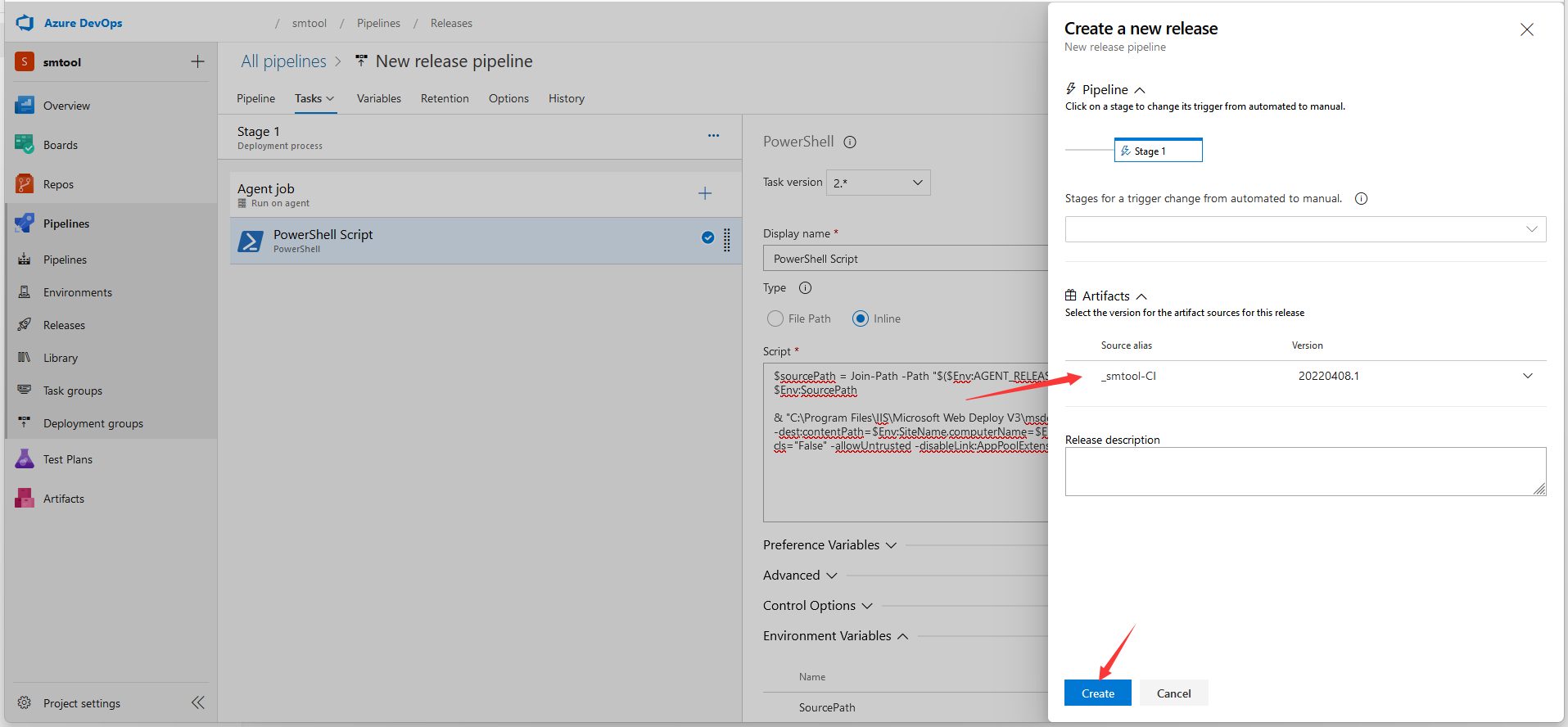The width and height of the screenshot is (1568, 727).
Task: Click the Artifacts sidebar icon
Action: pyautogui.click(x=25, y=499)
